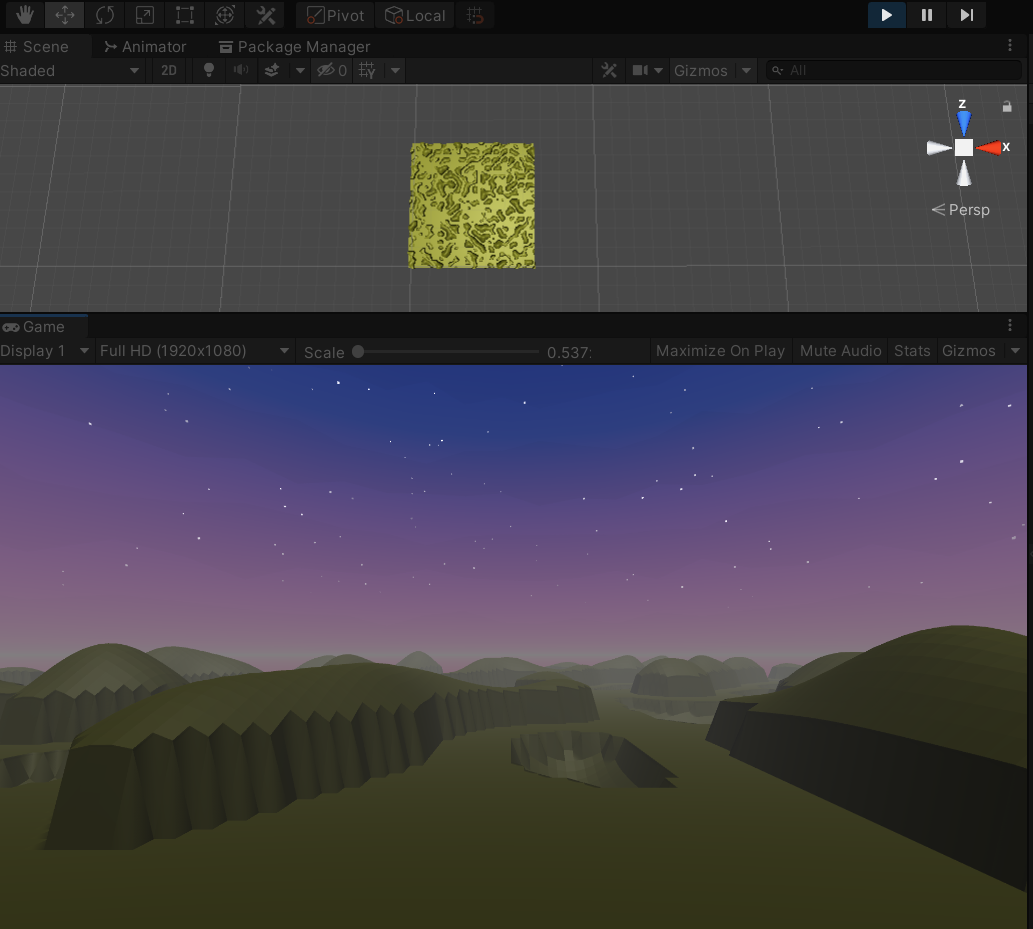
Task: Toggle scene grid visibility icon
Action: [x=368, y=70]
